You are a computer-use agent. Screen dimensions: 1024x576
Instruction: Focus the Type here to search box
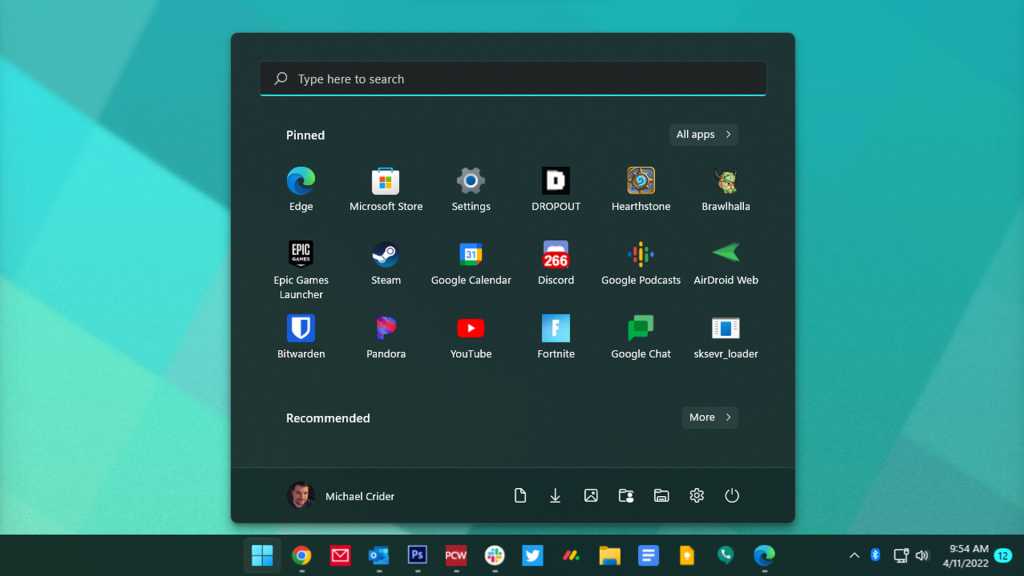(x=513, y=78)
